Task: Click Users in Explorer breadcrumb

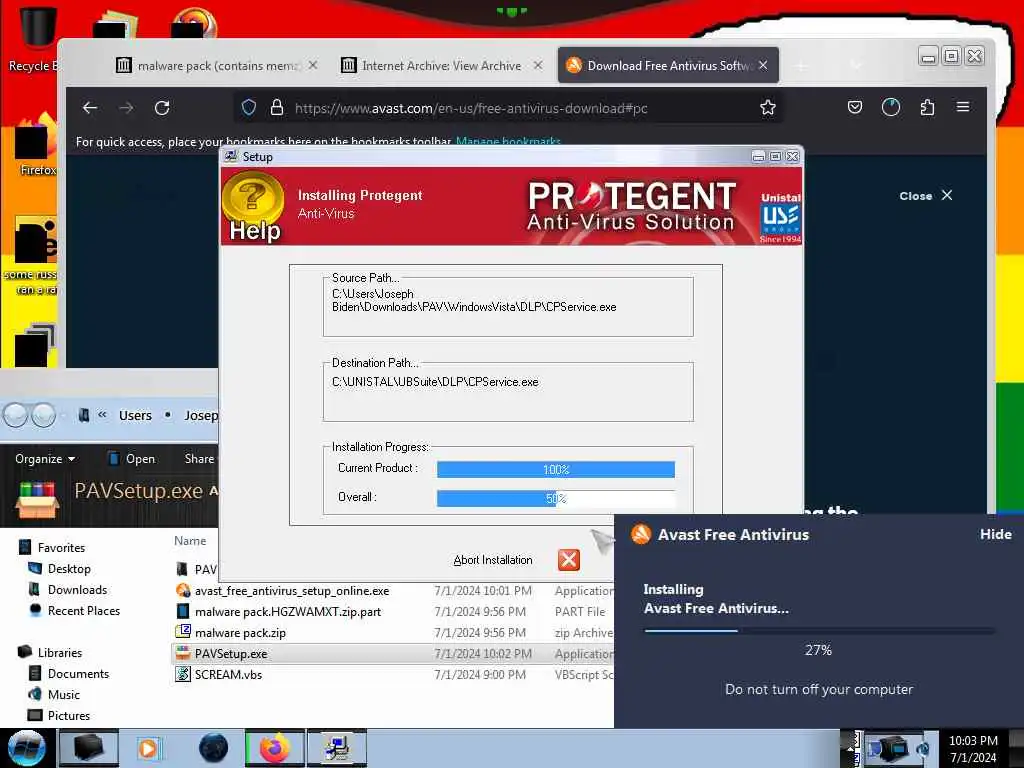Action: (x=135, y=415)
